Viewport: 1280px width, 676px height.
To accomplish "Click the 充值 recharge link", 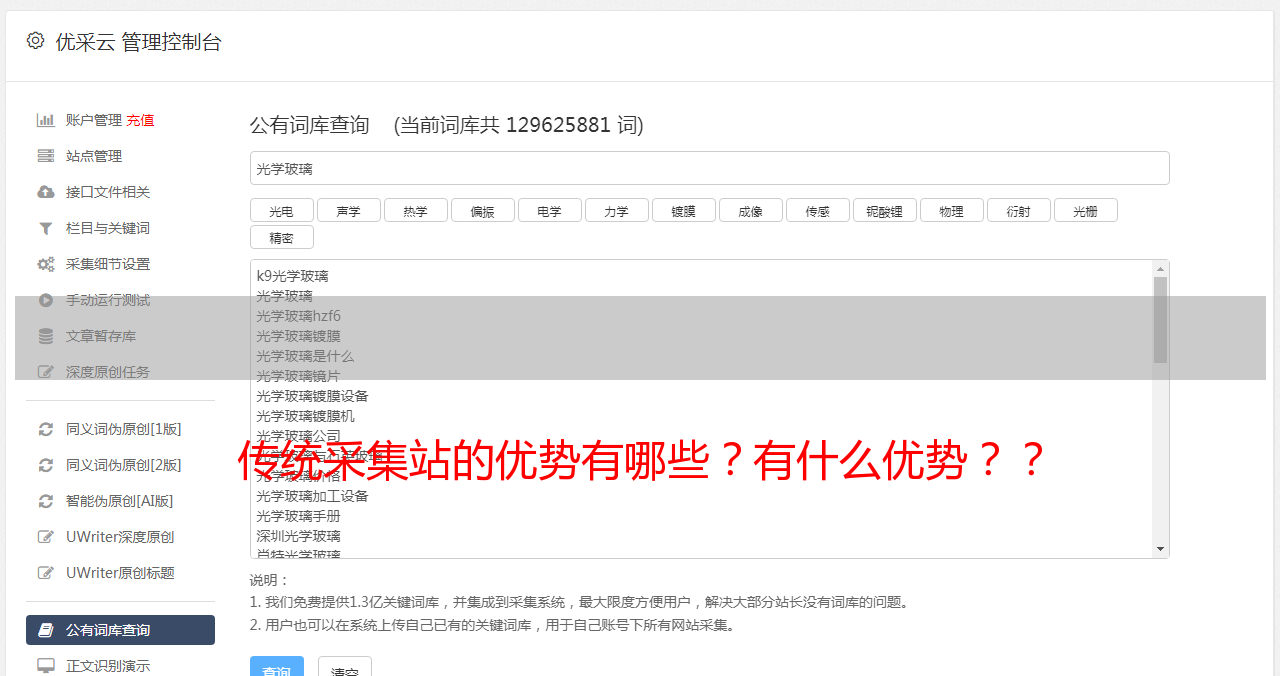I will tap(140, 120).
